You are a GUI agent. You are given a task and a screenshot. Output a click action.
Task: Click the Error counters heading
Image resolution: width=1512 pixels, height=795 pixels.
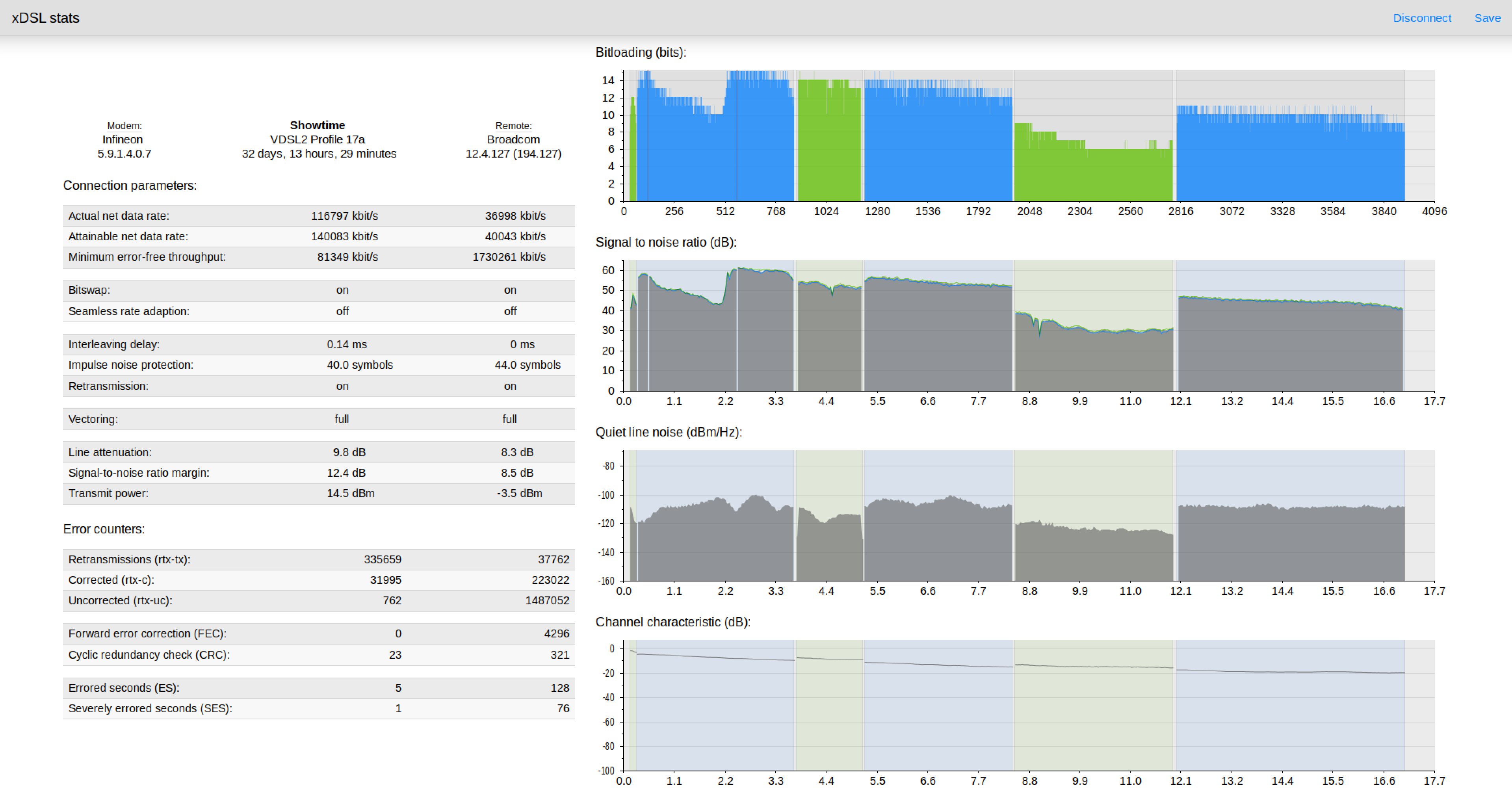pyautogui.click(x=104, y=529)
